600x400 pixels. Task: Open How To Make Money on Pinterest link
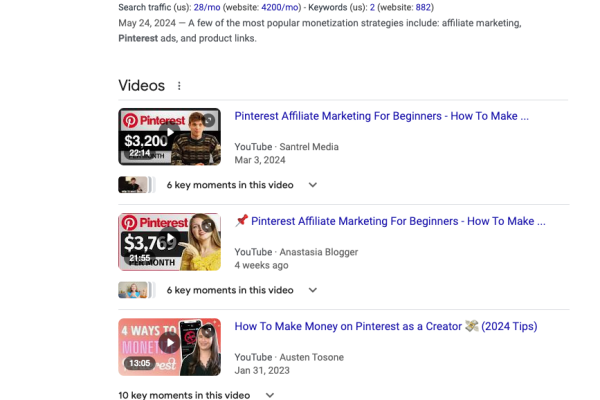click(x=386, y=326)
